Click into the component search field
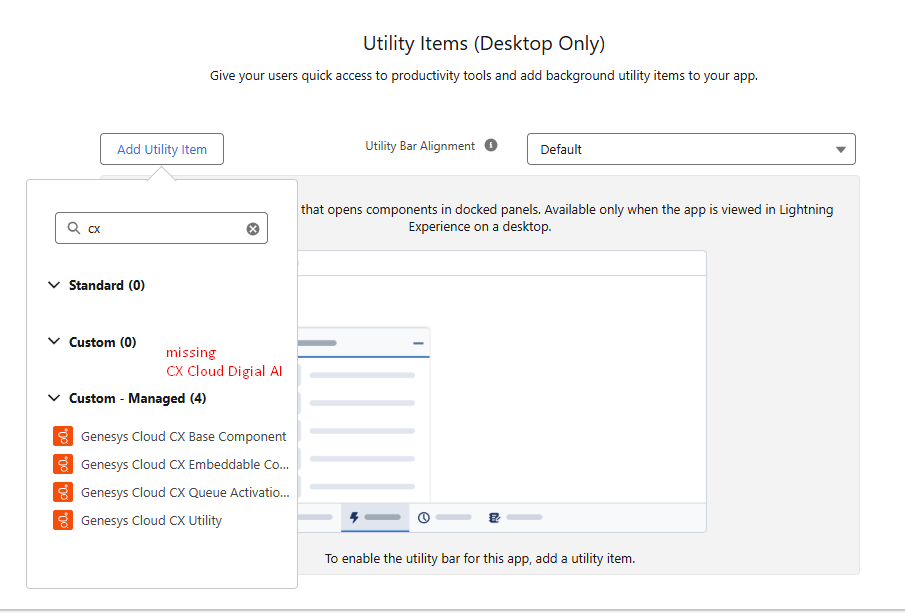This screenshot has height=613, width=905. point(162,228)
